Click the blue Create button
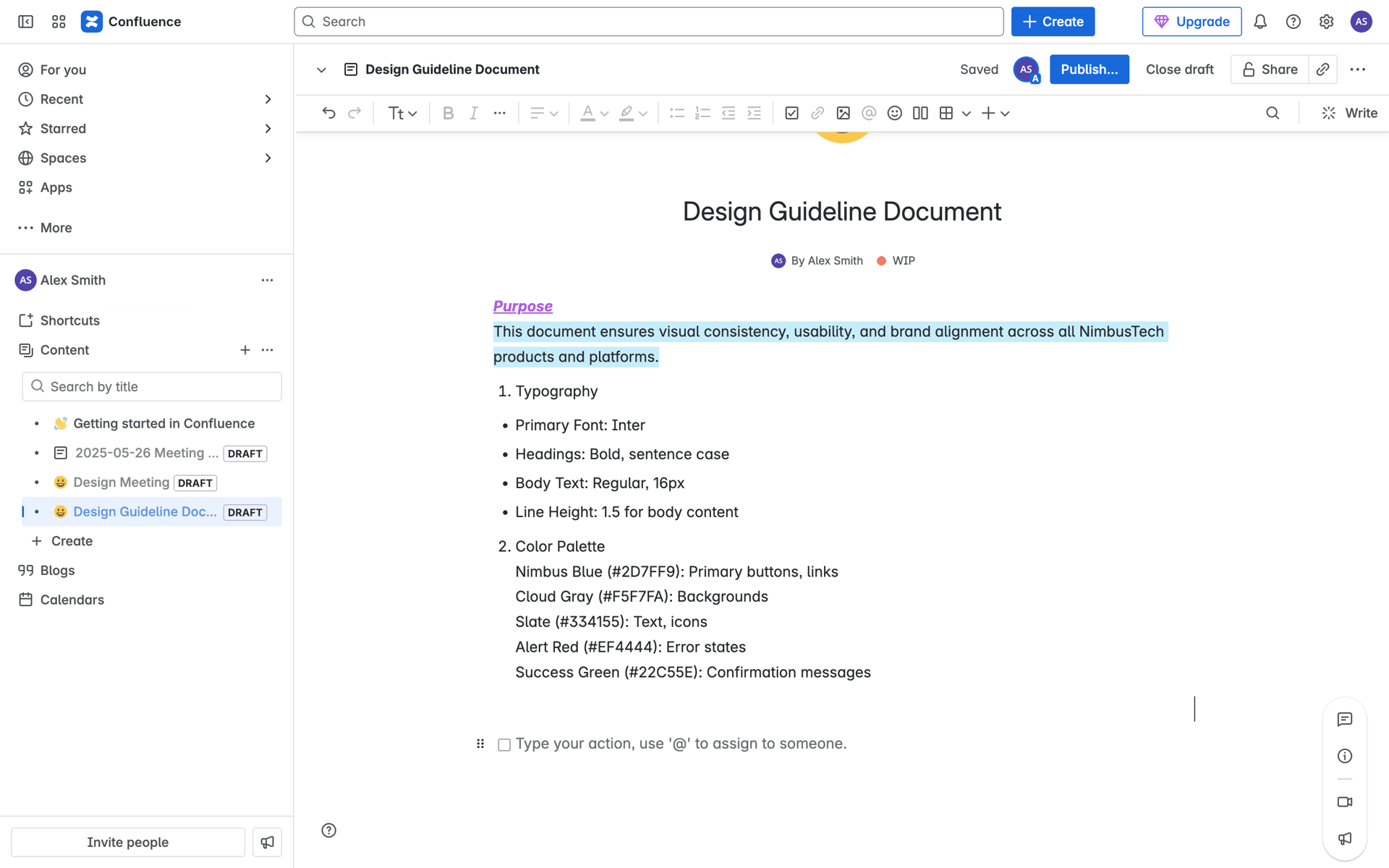The height and width of the screenshot is (868, 1389). coord(1053,22)
